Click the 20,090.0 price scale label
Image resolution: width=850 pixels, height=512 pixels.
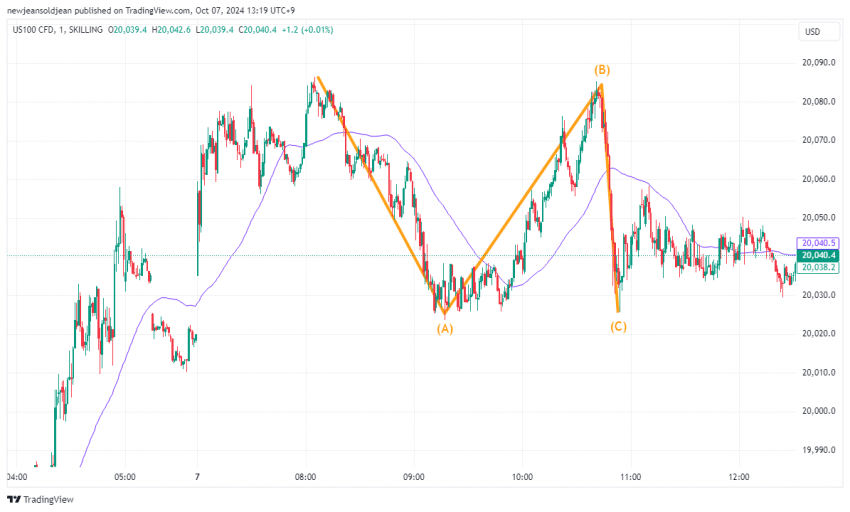click(x=819, y=63)
